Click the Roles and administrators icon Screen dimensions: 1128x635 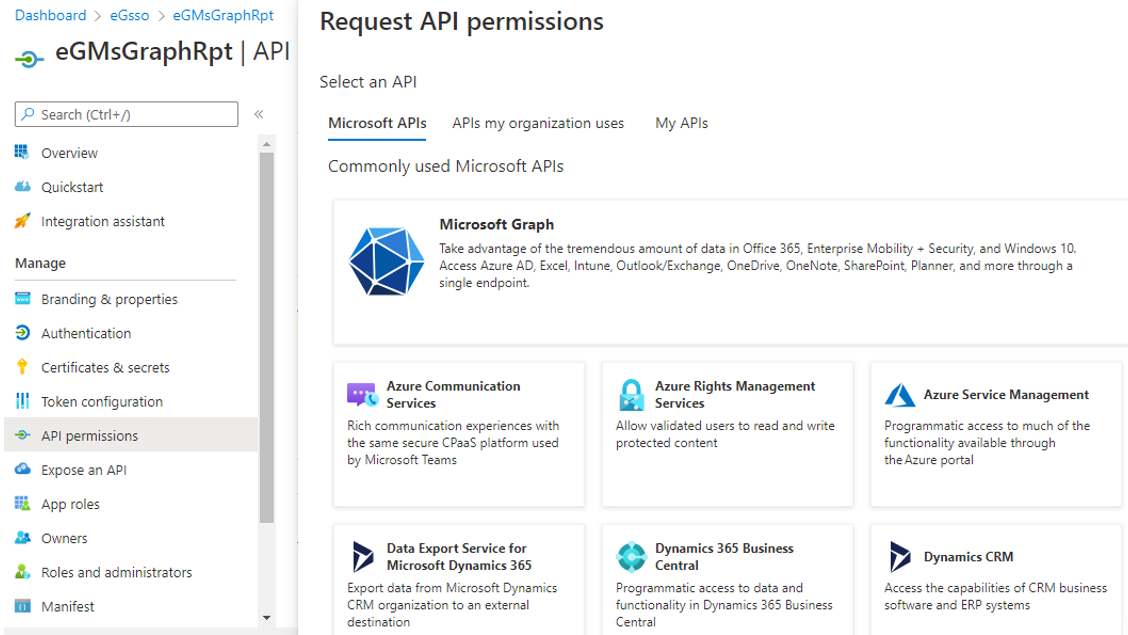point(22,572)
